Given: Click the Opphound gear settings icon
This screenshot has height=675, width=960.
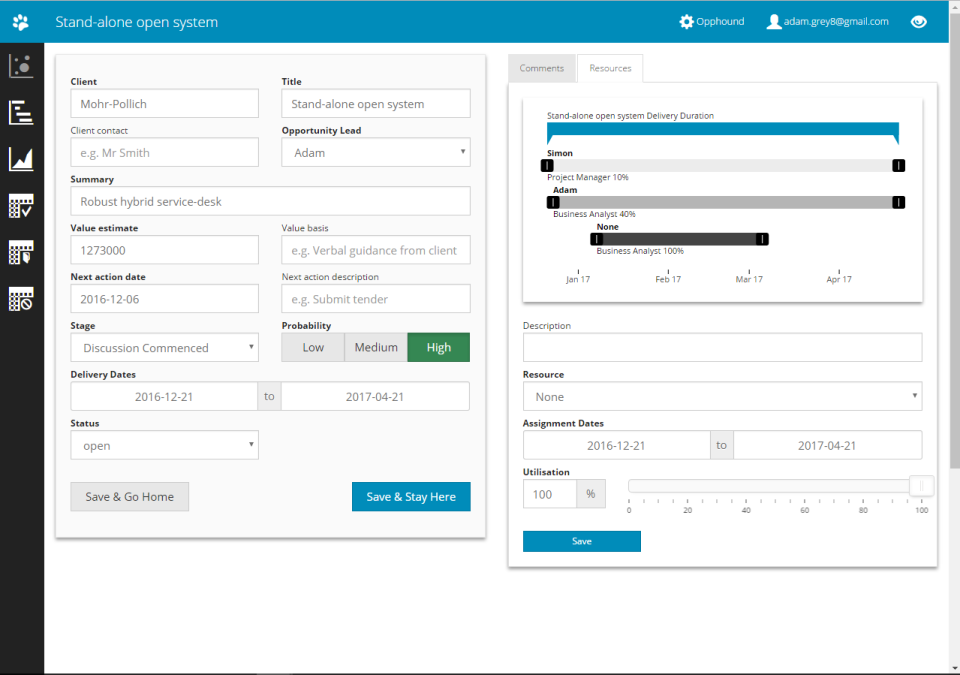Looking at the screenshot, I should coord(686,21).
